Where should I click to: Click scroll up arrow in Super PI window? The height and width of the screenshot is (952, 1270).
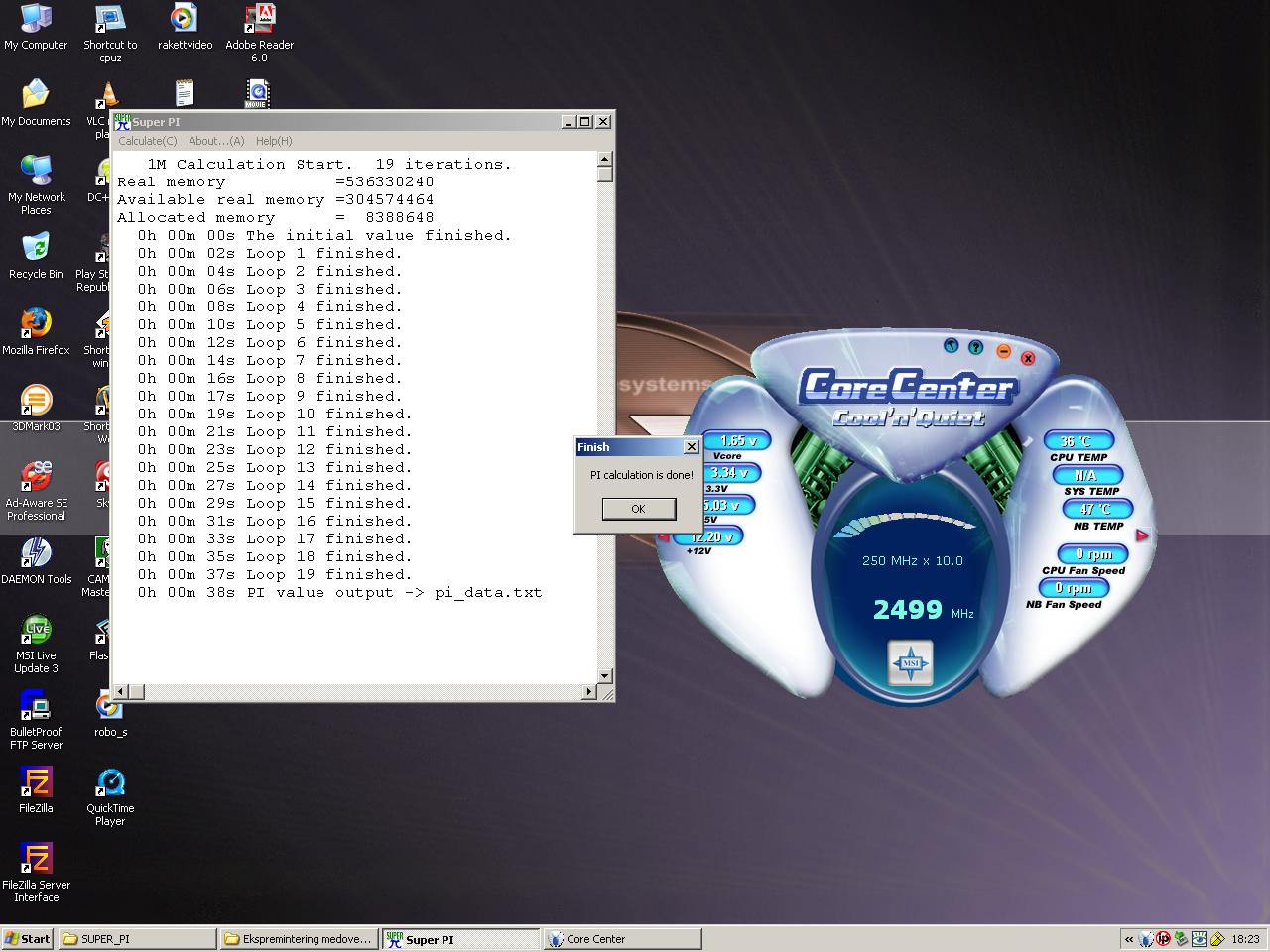[x=605, y=159]
